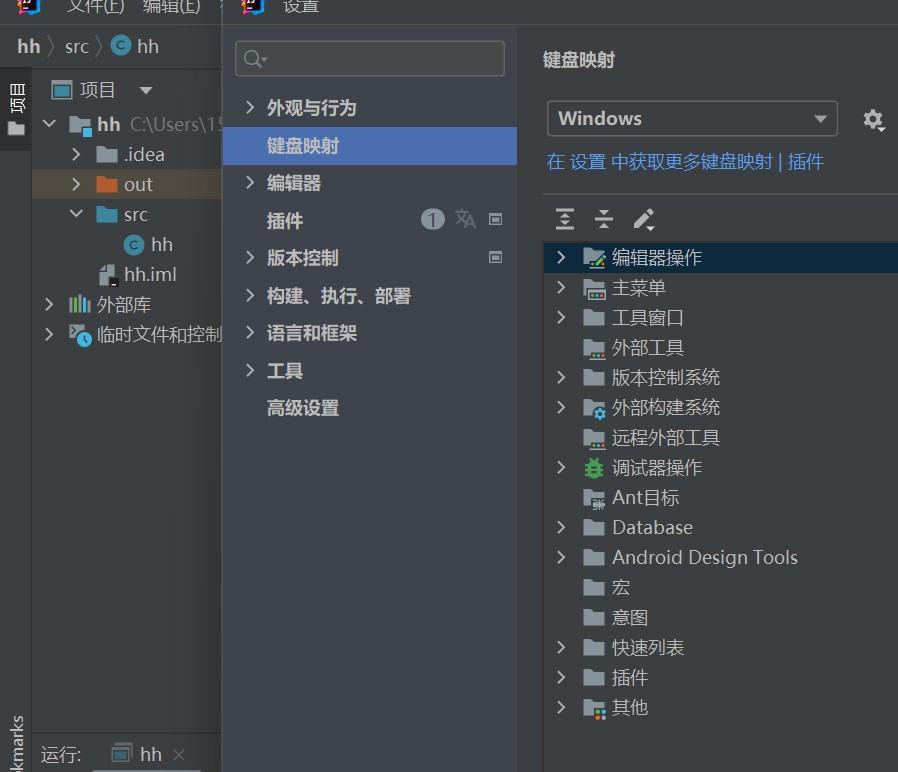Screen dimensions: 898x772
Task: Click the 外部库 library icon
Action: [x=80, y=305]
